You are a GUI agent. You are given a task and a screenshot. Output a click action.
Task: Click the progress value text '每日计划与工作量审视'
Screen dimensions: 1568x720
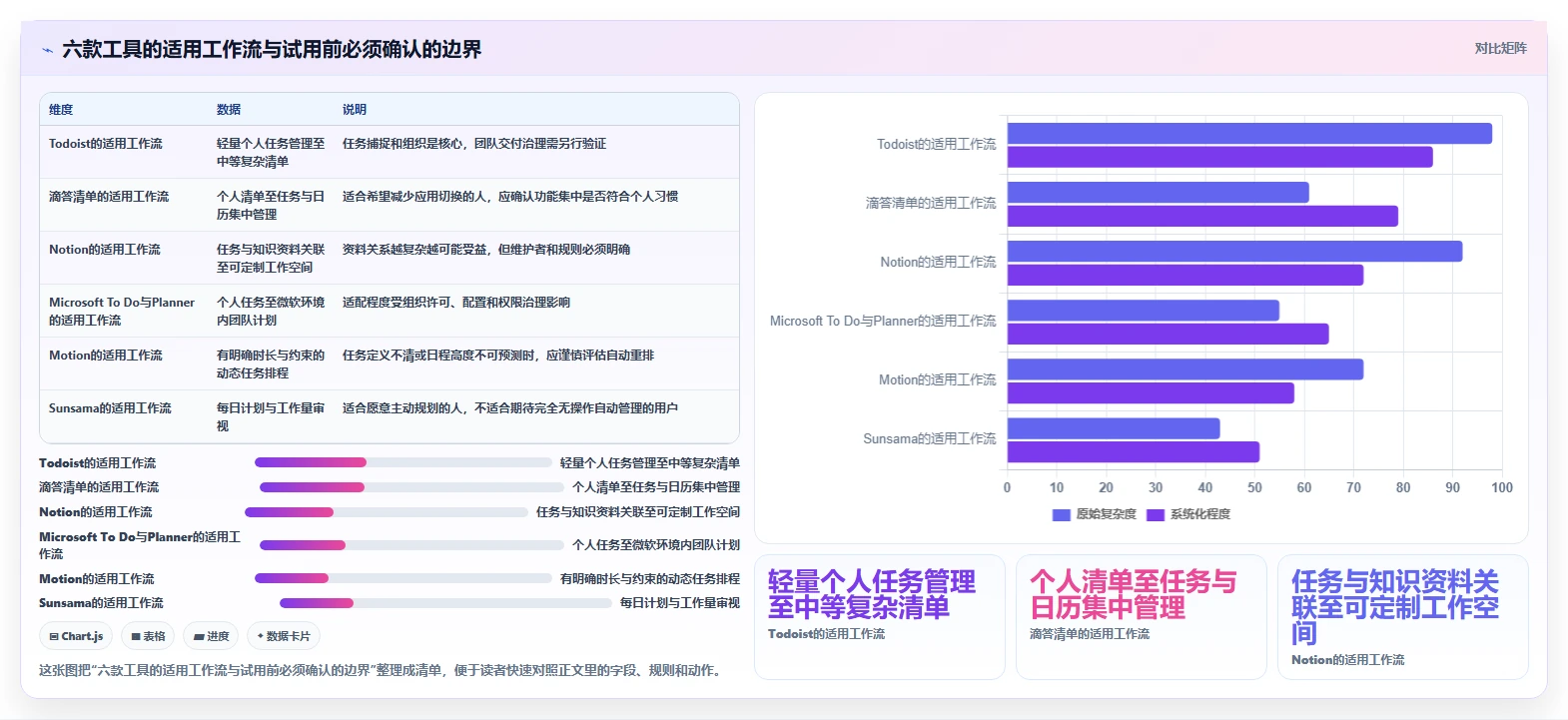click(680, 603)
